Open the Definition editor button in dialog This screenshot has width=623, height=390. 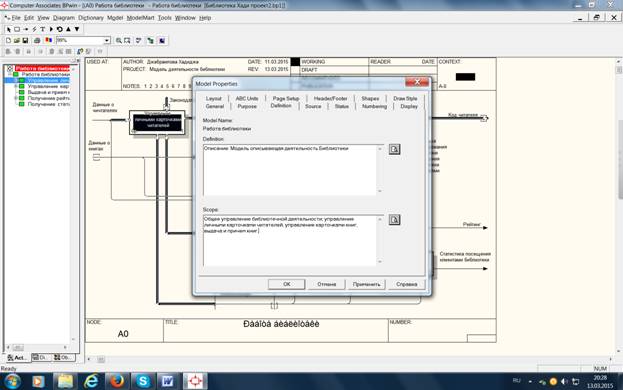(x=394, y=149)
